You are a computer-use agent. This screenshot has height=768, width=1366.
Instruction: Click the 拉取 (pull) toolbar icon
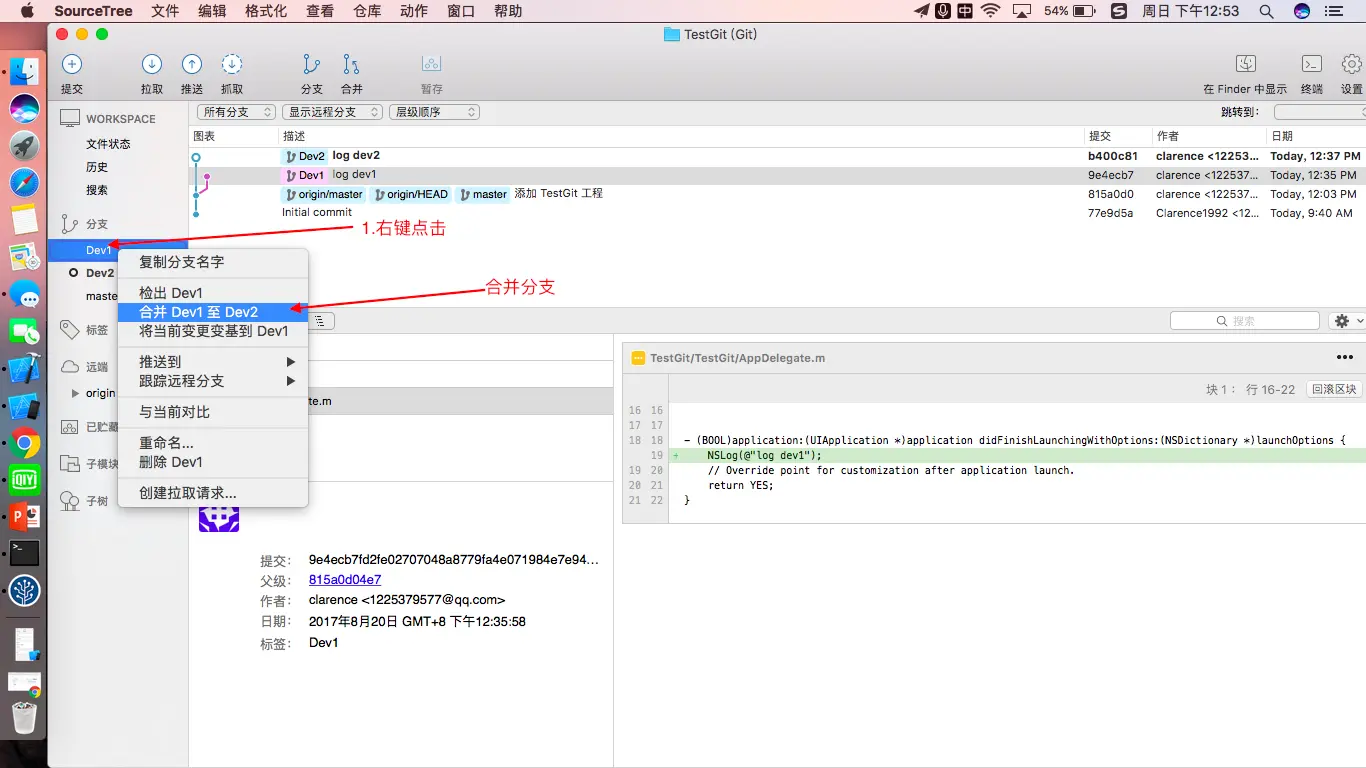pyautogui.click(x=152, y=64)
